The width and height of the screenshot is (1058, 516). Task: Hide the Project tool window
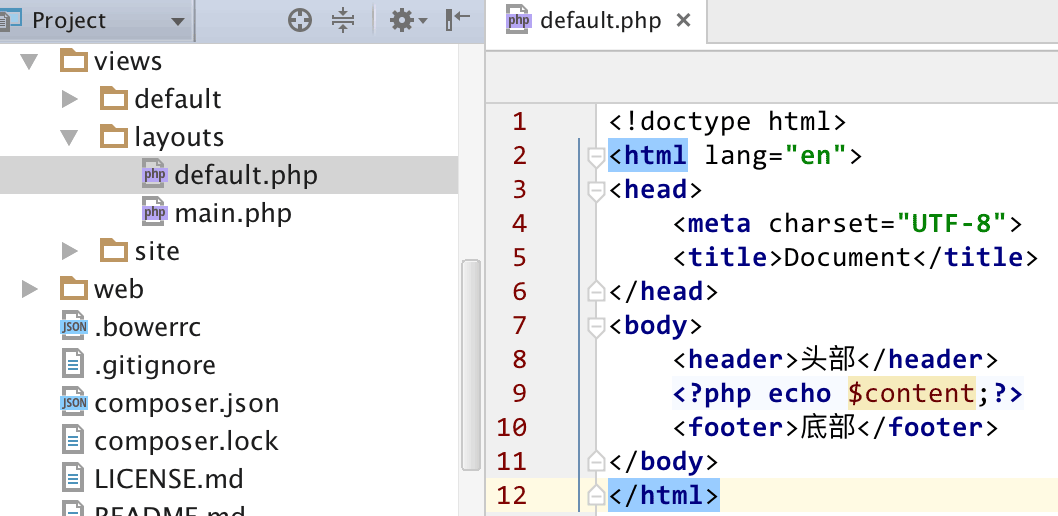pos(458,20)
